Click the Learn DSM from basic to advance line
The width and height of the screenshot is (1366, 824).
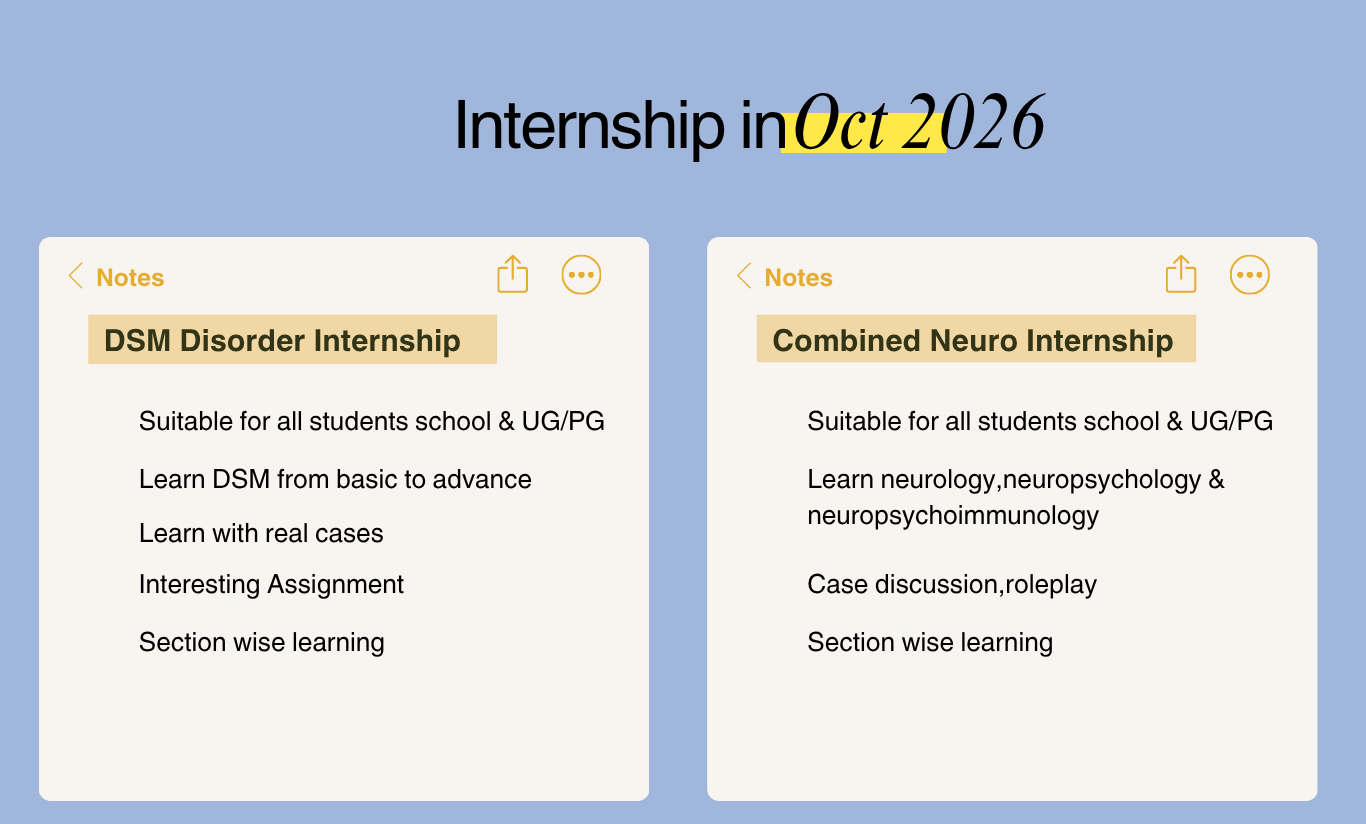pyautogui.click(x=335, y=479)
